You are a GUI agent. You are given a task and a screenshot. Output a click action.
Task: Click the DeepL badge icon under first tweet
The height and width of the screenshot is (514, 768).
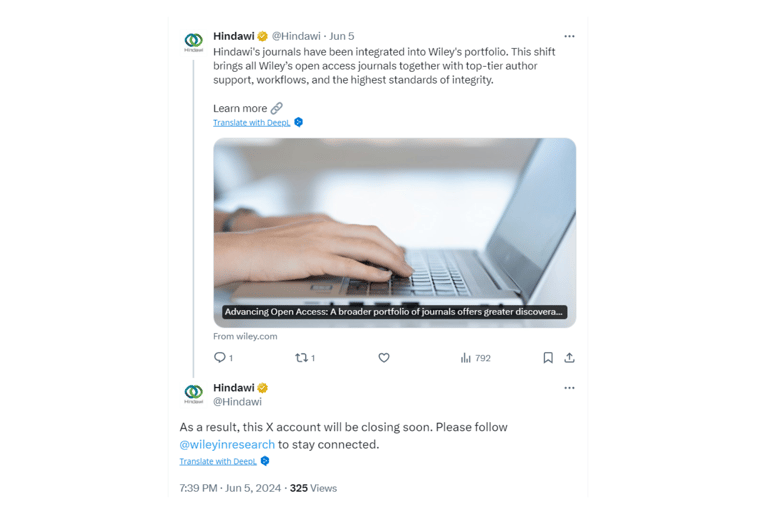click(x=298, y=122)
